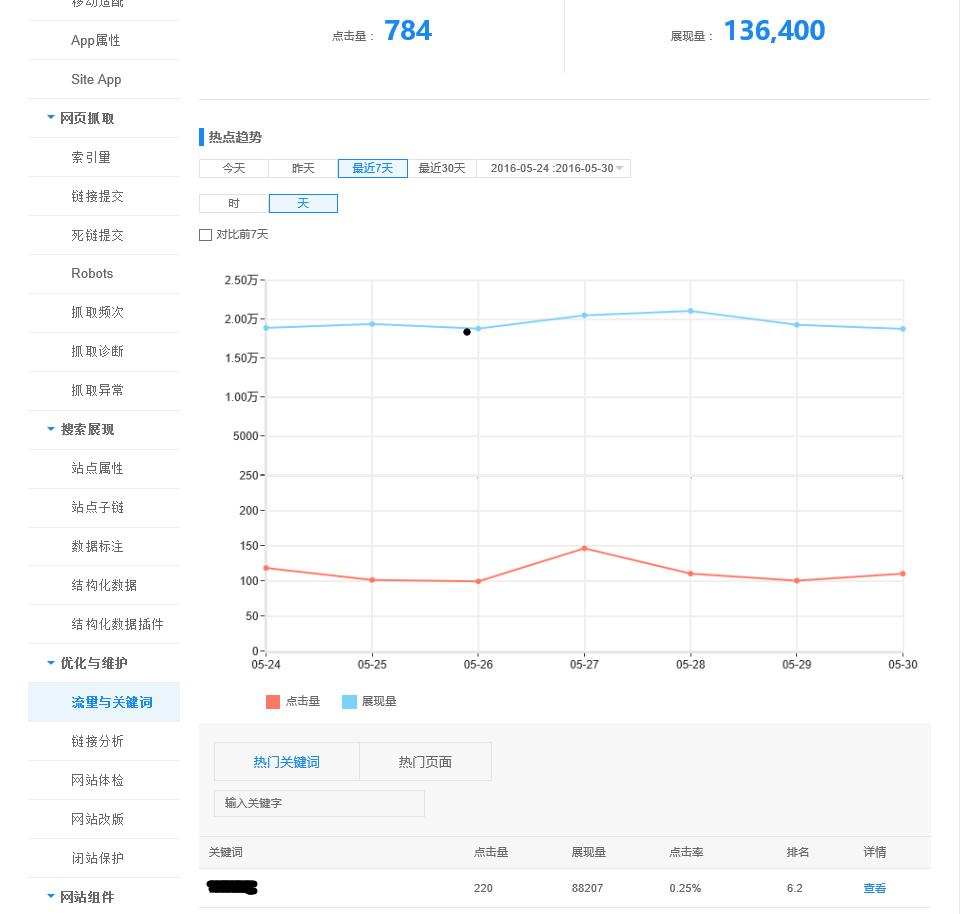Image resolution: width=964 pixels, height=914 pixels.
Task: Switch chart granularity to 时 (hourly)
Action: point(233,203)
